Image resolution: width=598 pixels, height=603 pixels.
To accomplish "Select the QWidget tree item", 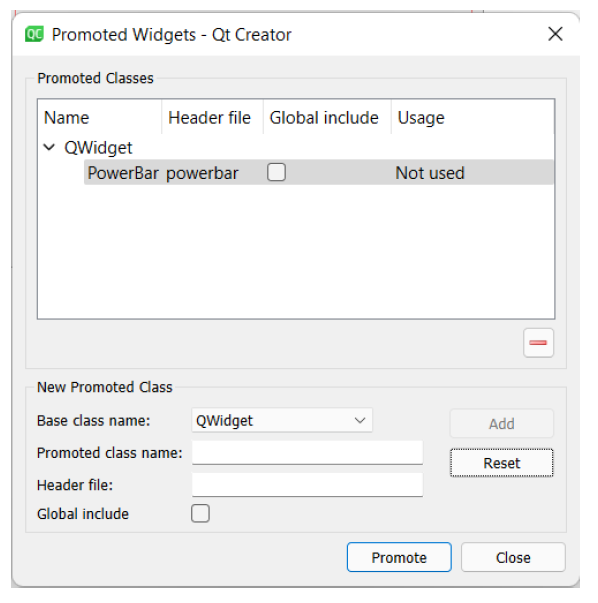I will coord(98,148).
